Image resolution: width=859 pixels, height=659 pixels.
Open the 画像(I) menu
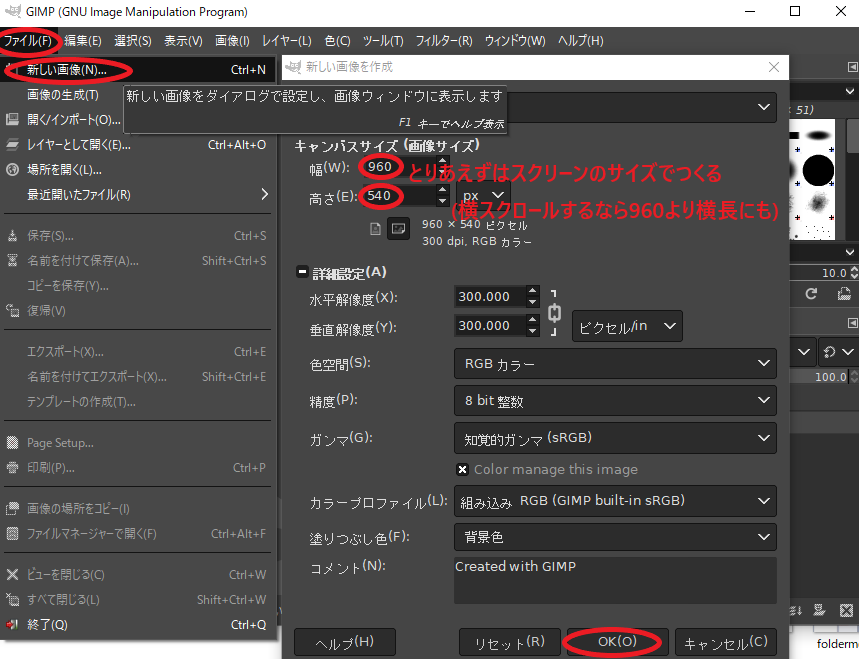pyautogui.click(x=232, y=41)
